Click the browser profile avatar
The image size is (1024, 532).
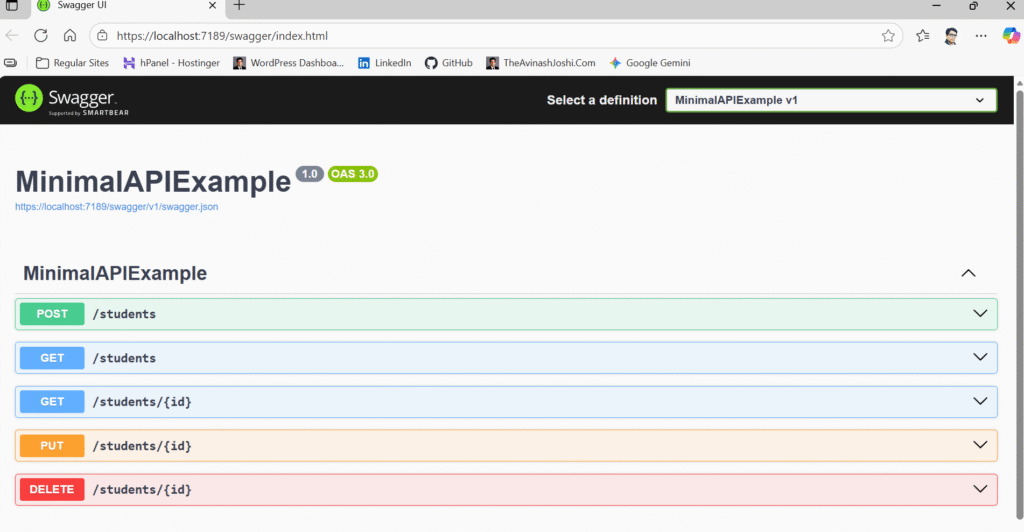coord(951,36)
